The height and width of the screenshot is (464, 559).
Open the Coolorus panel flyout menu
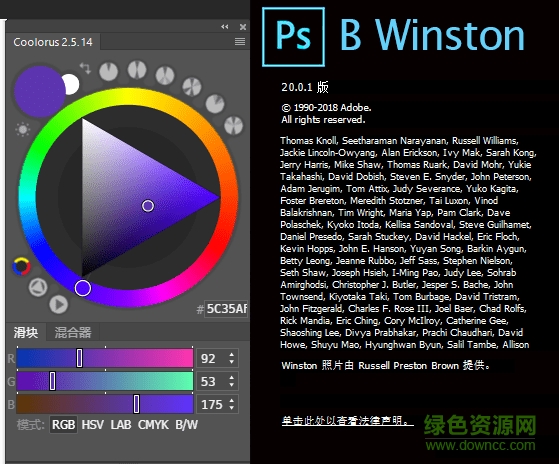coord(240,42)
